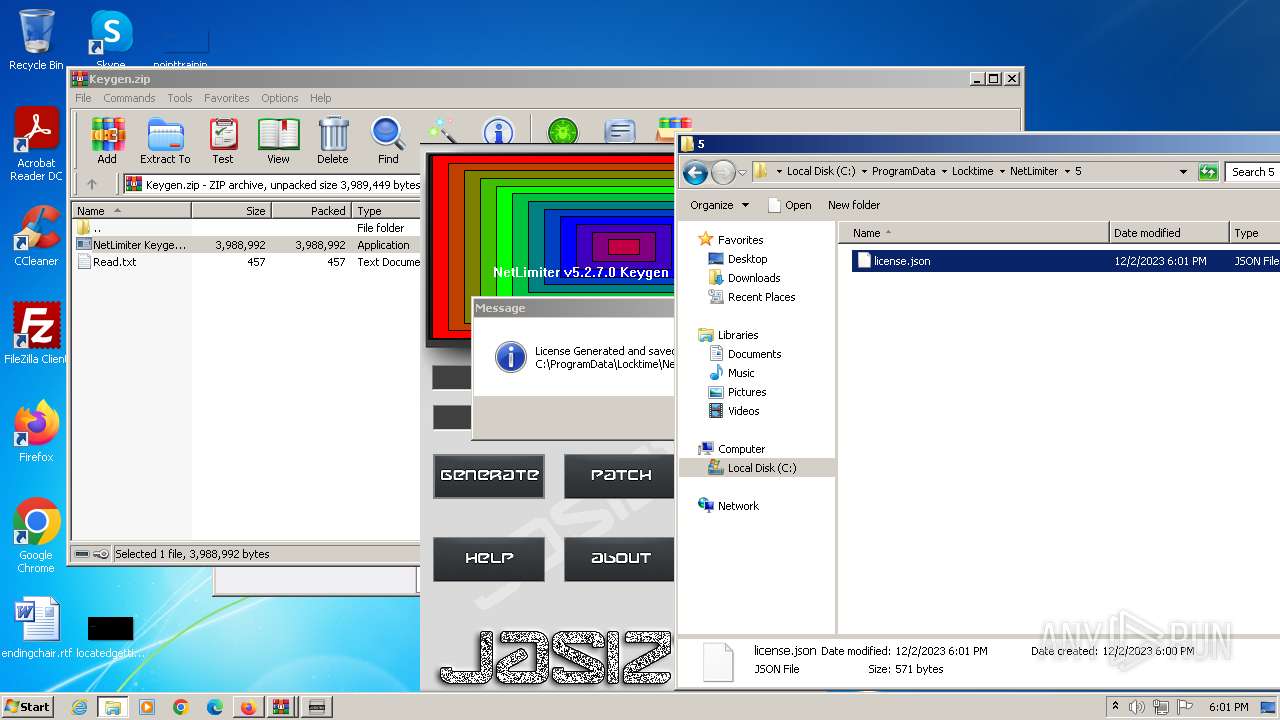Select the NetLimiter Keygen application row
The width and height of the screenshot is (1280, 720).
pos(248,245)
